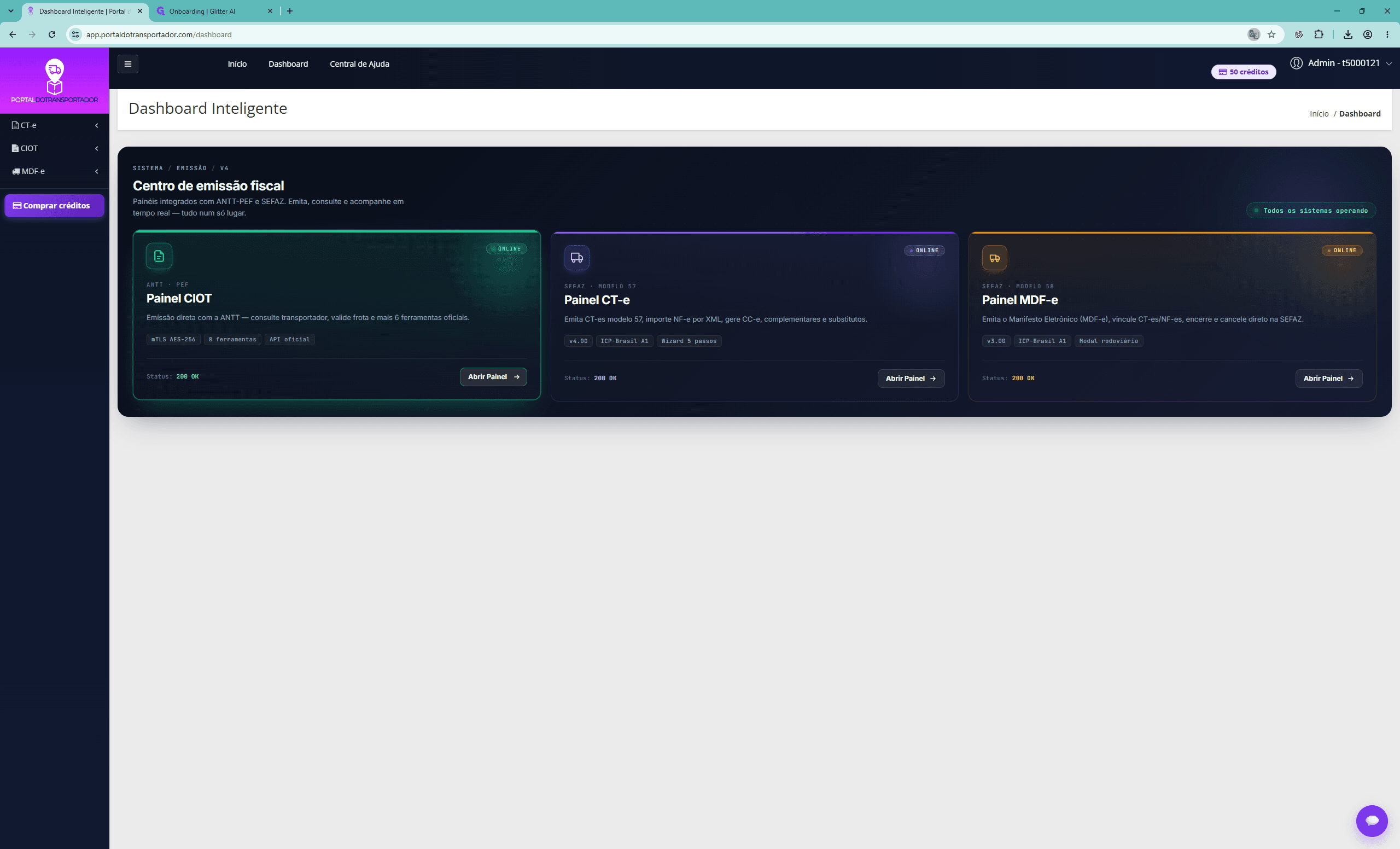Close the Onboarding Glitter AI tab

270,11
